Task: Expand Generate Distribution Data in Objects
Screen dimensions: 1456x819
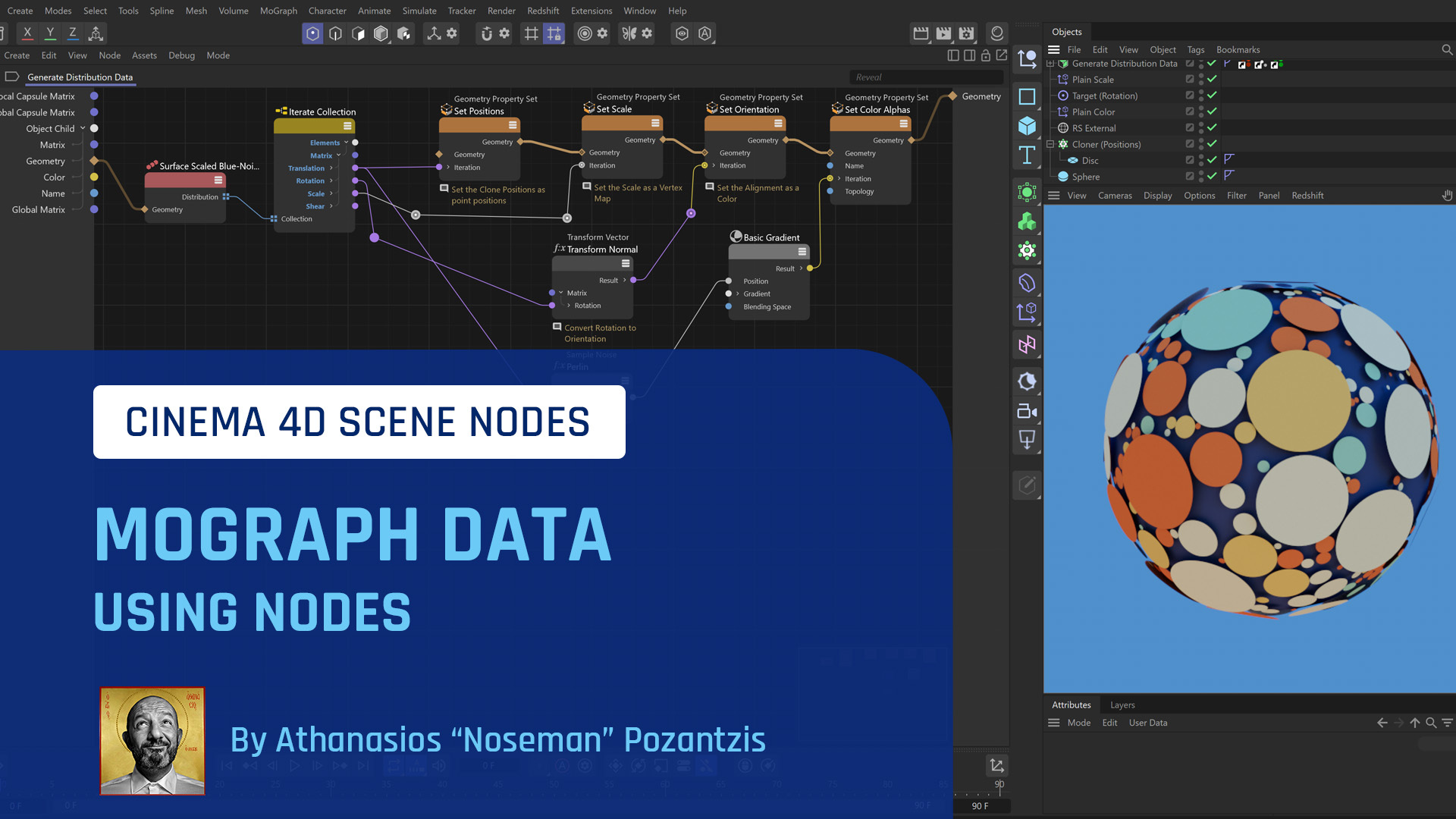Action: point(1050,64)
